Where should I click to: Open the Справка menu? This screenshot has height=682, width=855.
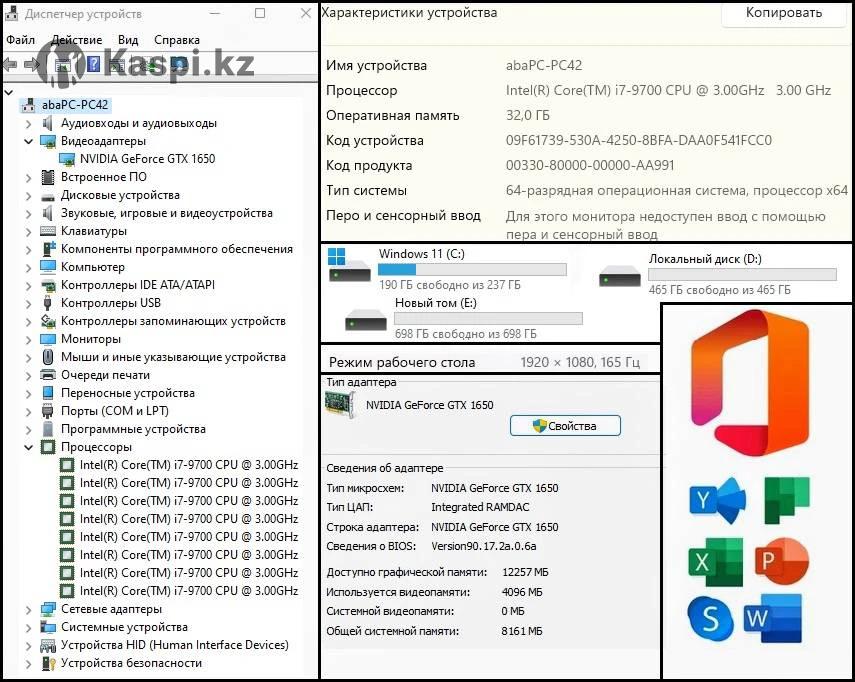177,40
